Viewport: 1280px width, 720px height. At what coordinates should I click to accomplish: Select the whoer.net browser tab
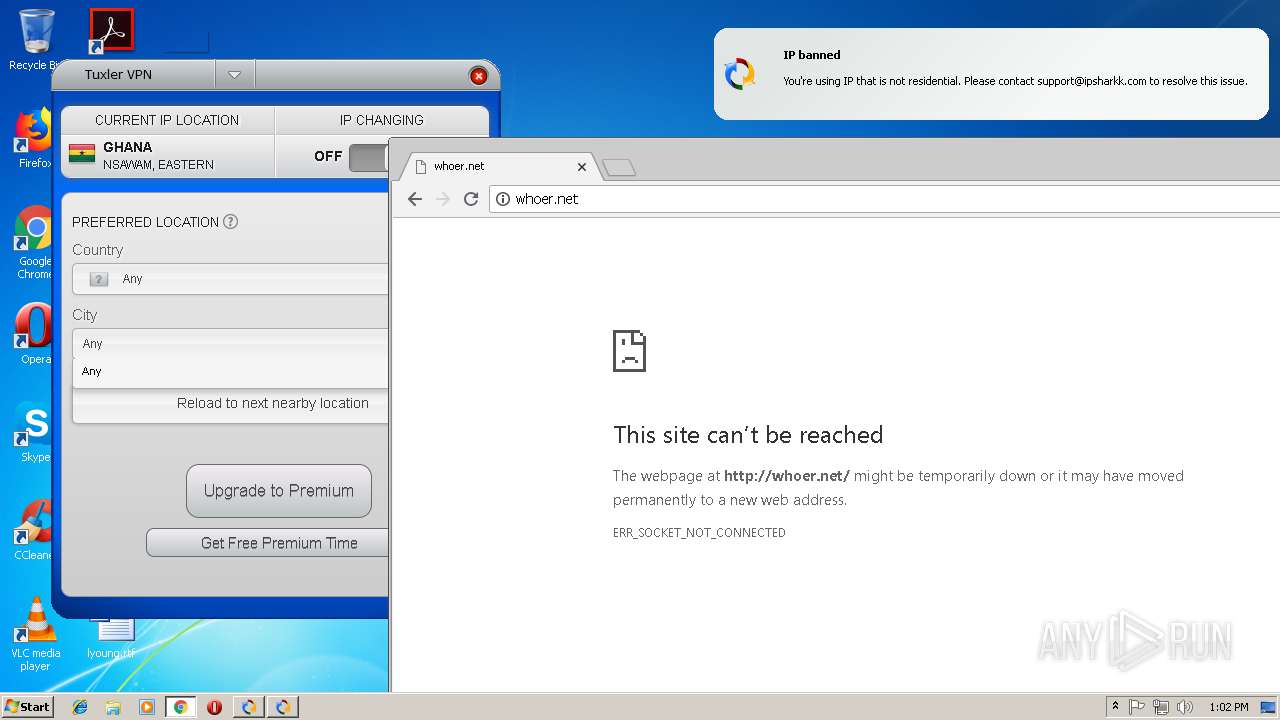(499, 166)
